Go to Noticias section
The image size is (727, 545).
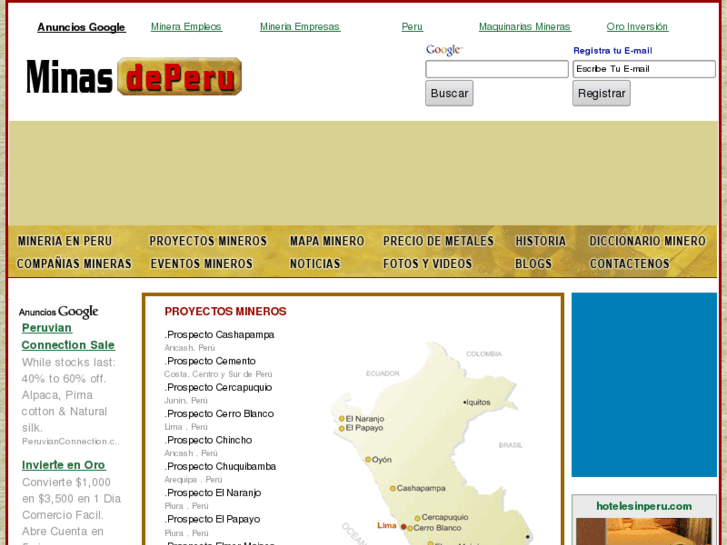[315, 264]
